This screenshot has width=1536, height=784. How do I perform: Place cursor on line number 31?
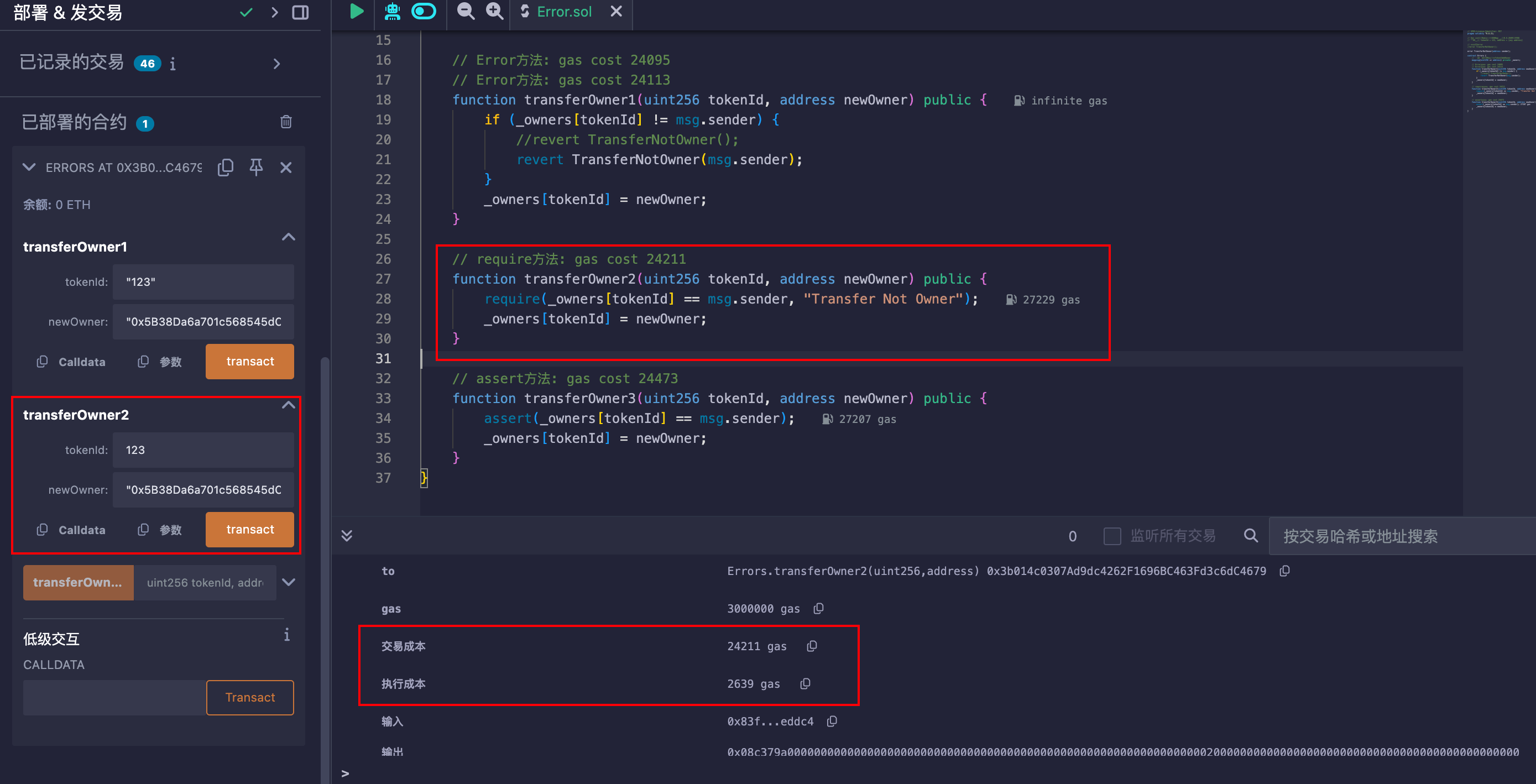383,358
